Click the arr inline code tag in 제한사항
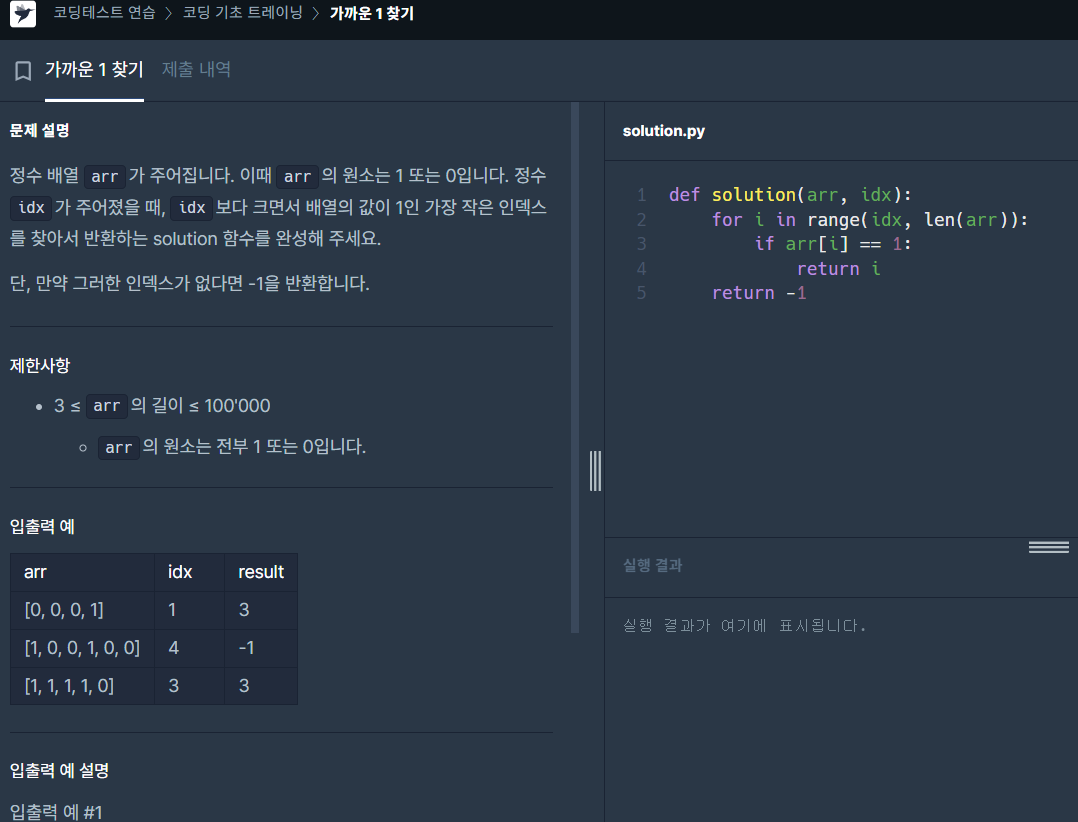 (107, 406)
